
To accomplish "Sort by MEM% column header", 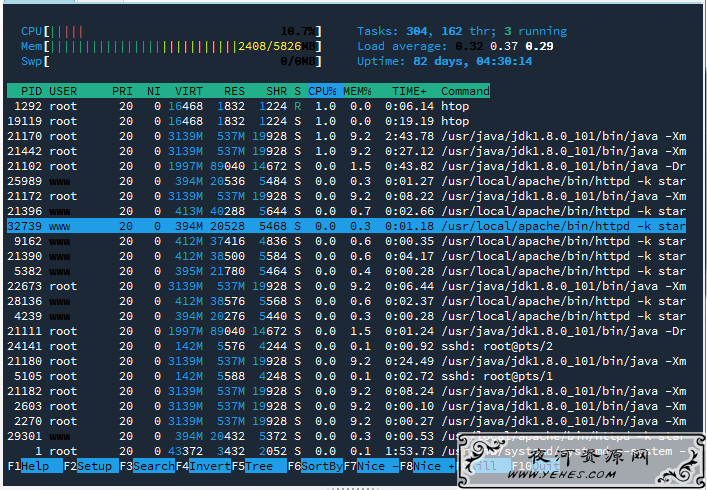I will point(357,91).
